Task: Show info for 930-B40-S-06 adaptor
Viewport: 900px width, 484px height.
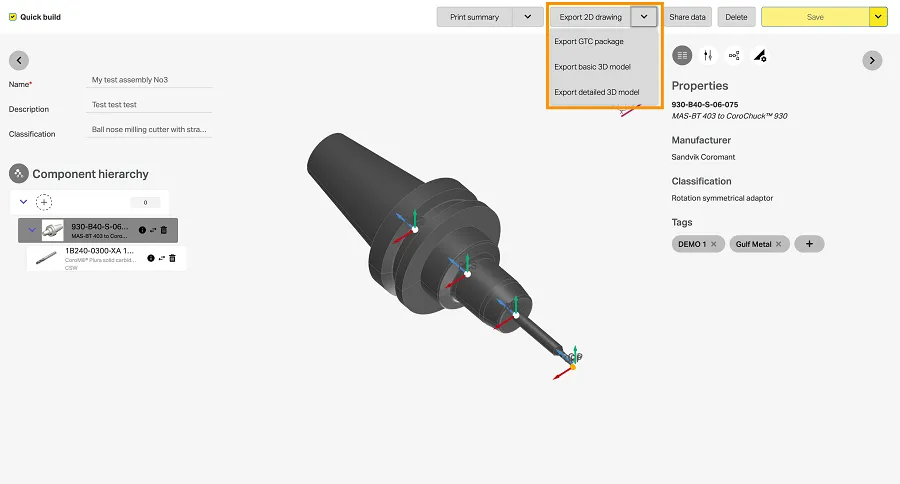Action: click(x=141, y=230)
